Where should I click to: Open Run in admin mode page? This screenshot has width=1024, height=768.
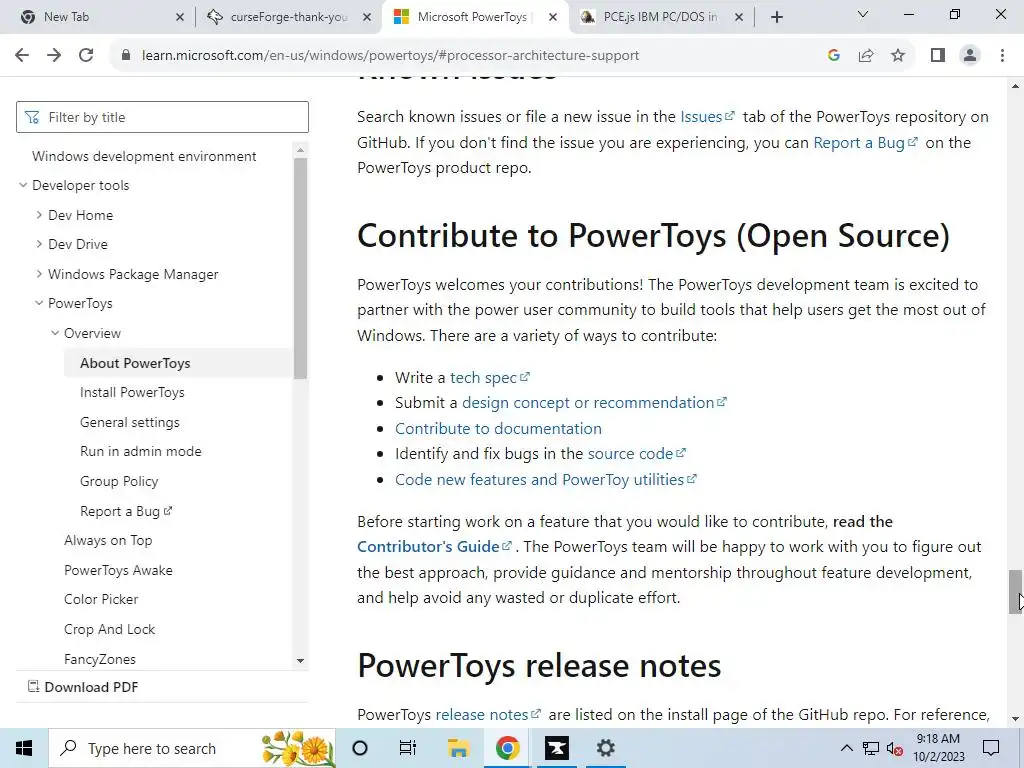[x=140, y=451]
